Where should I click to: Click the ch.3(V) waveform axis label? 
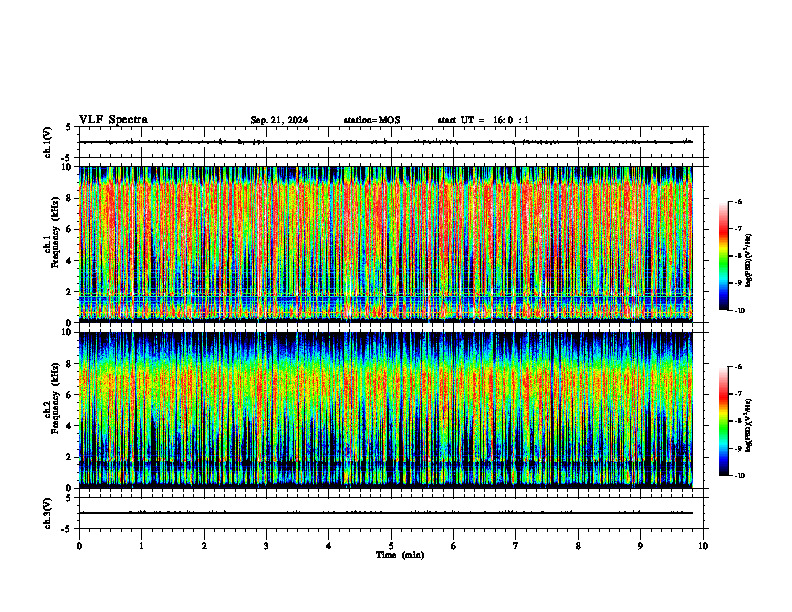pyautogui.click(x=47, y=513)
